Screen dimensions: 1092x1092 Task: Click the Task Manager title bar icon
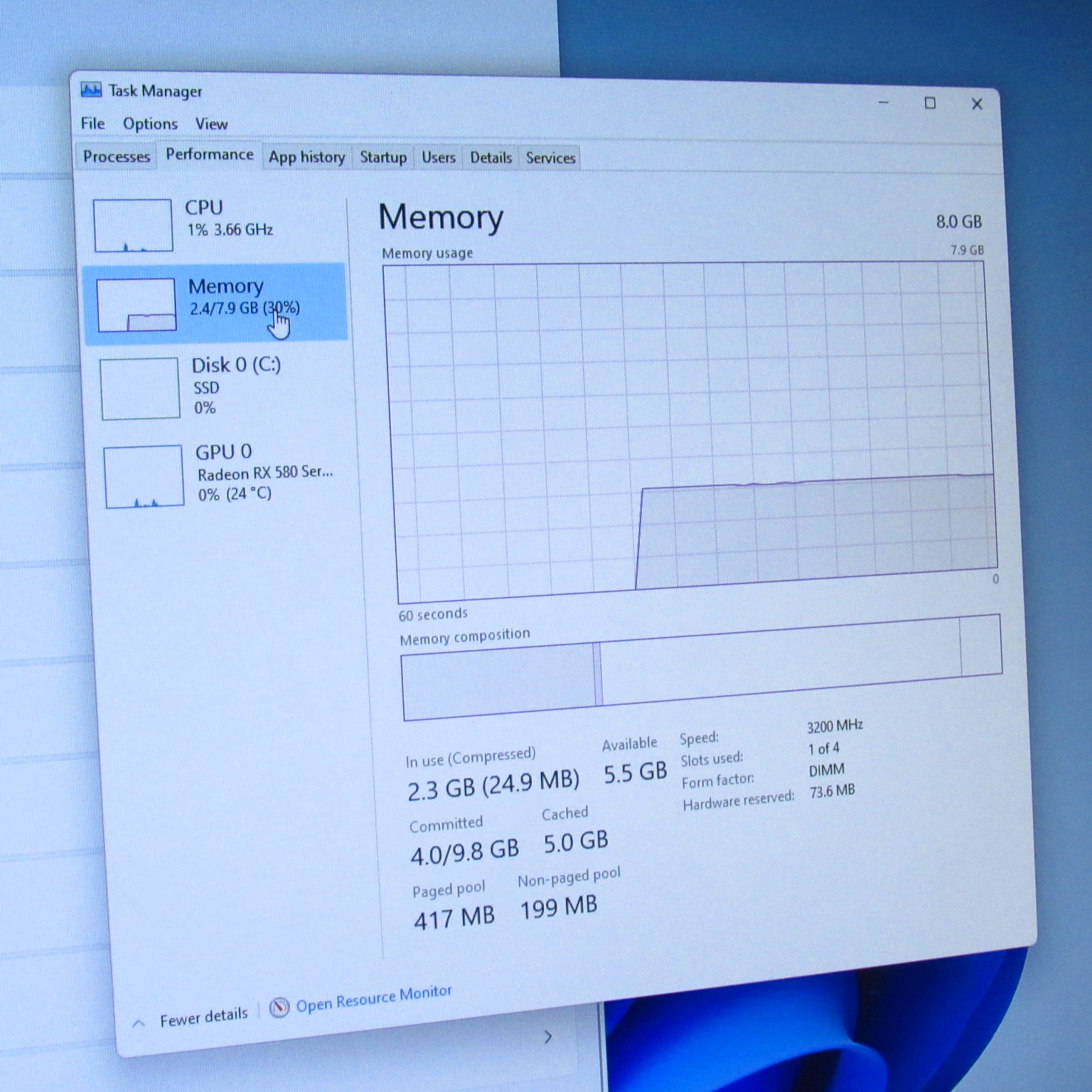[91, 90]
